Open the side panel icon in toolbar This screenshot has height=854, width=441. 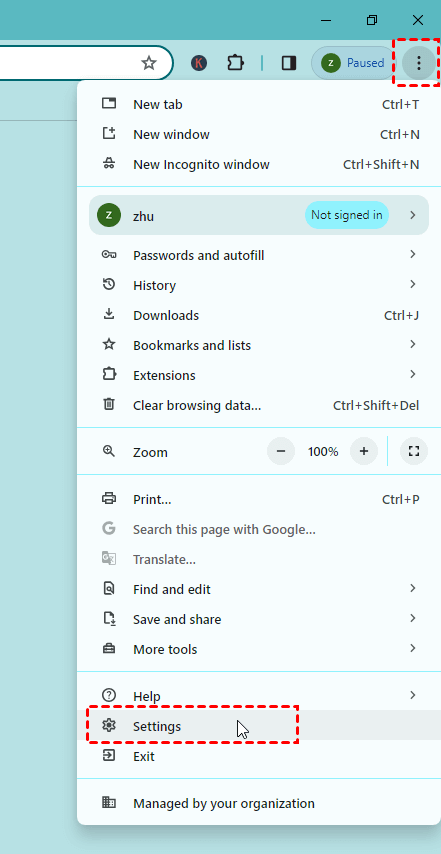click(289, 63)
